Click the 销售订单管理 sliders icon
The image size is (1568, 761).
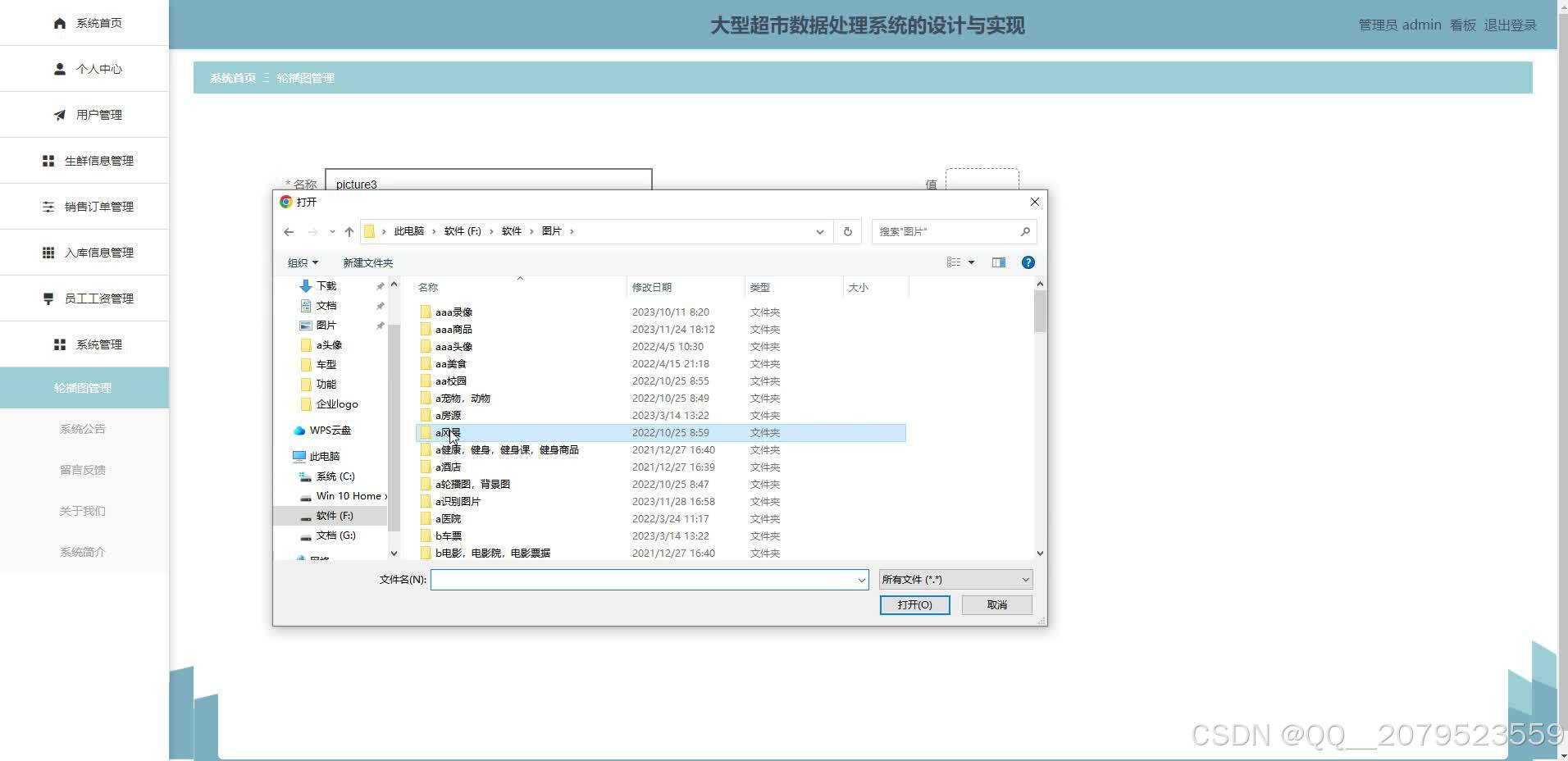pos(48,207)
